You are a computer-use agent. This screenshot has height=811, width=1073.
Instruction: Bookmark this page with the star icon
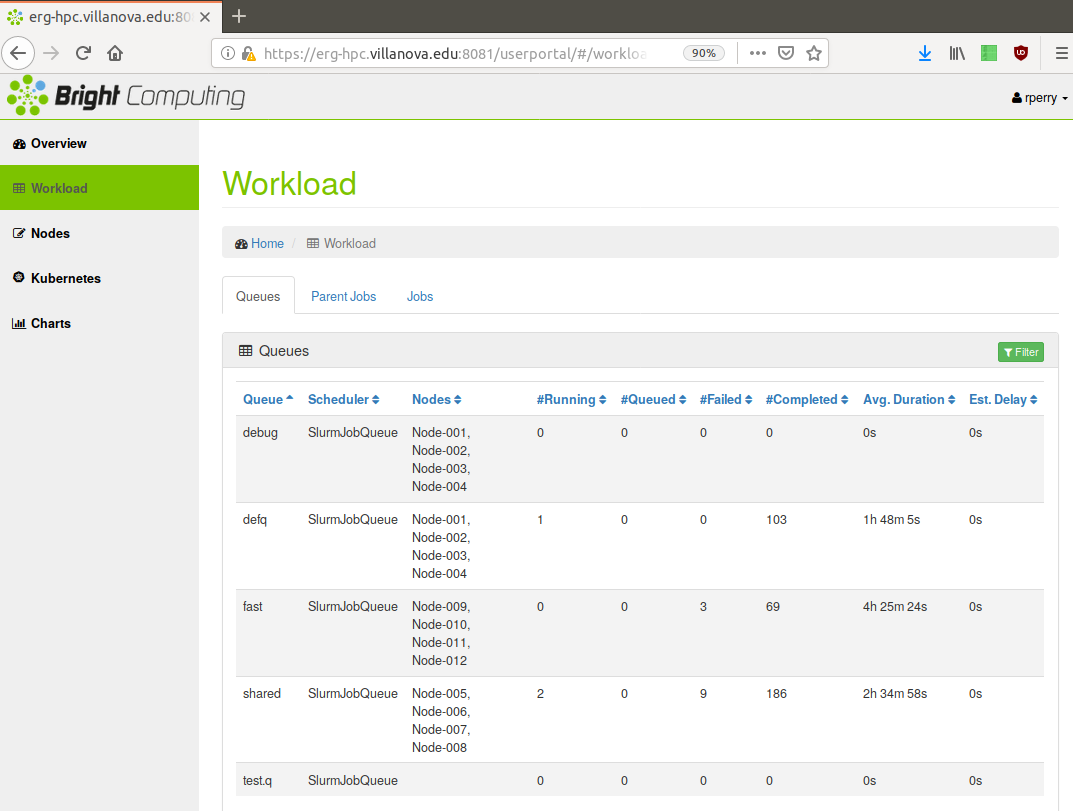(814, 53)
